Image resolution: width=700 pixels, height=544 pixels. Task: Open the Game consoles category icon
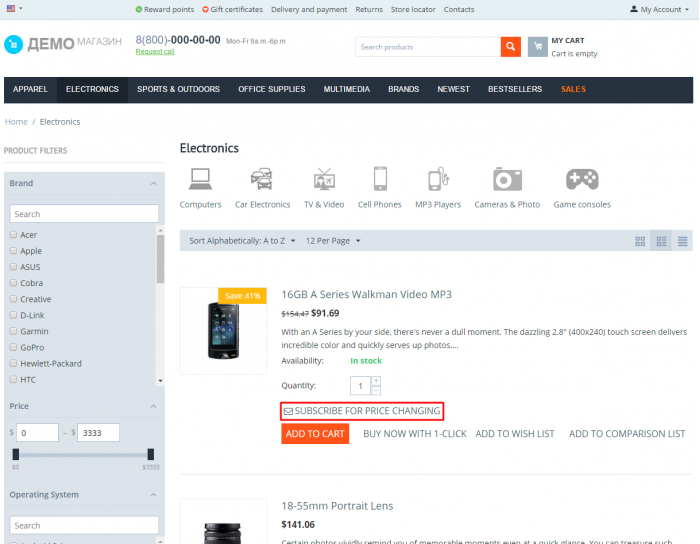[x=582, y=179]
